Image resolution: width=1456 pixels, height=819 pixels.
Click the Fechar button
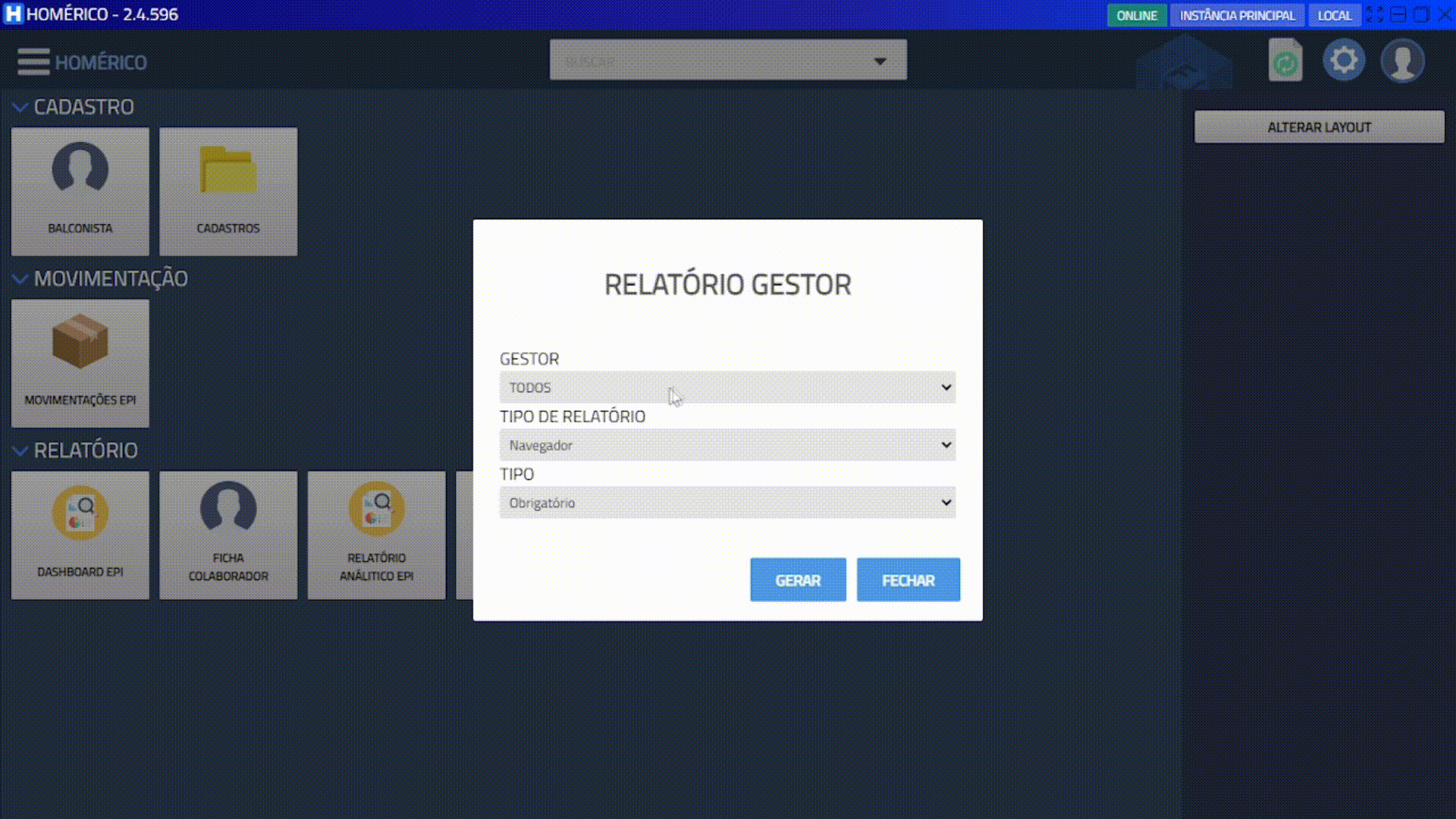[908, 580]
